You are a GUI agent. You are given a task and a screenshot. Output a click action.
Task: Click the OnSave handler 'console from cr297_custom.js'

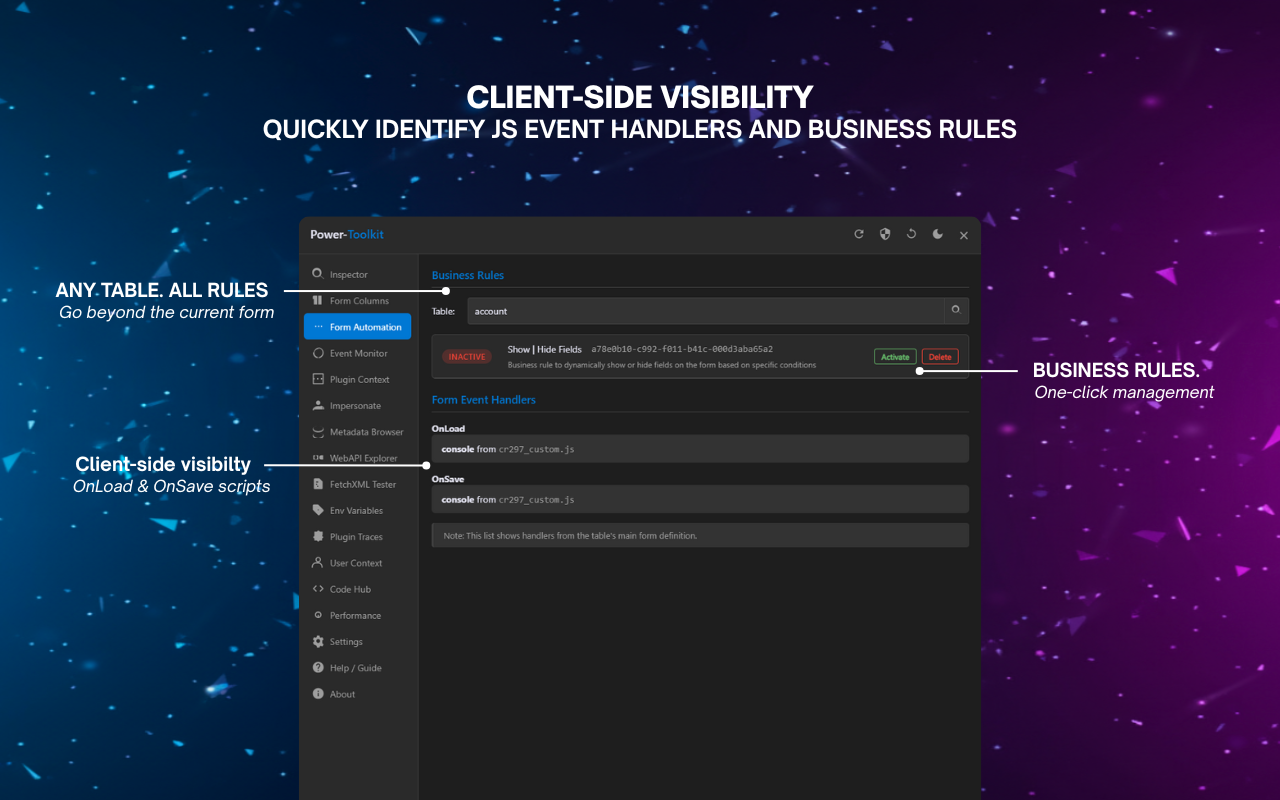coord(700,499)
